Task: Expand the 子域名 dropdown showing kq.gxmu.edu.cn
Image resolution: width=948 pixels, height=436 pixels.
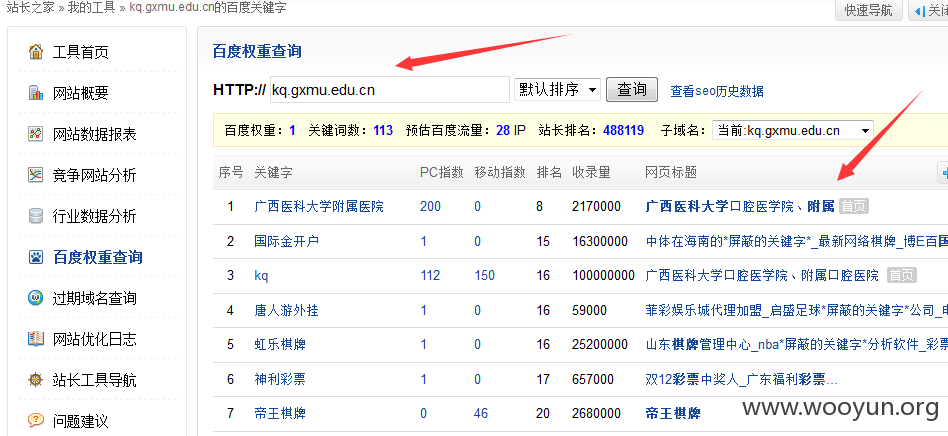Action: click(793, 130)
